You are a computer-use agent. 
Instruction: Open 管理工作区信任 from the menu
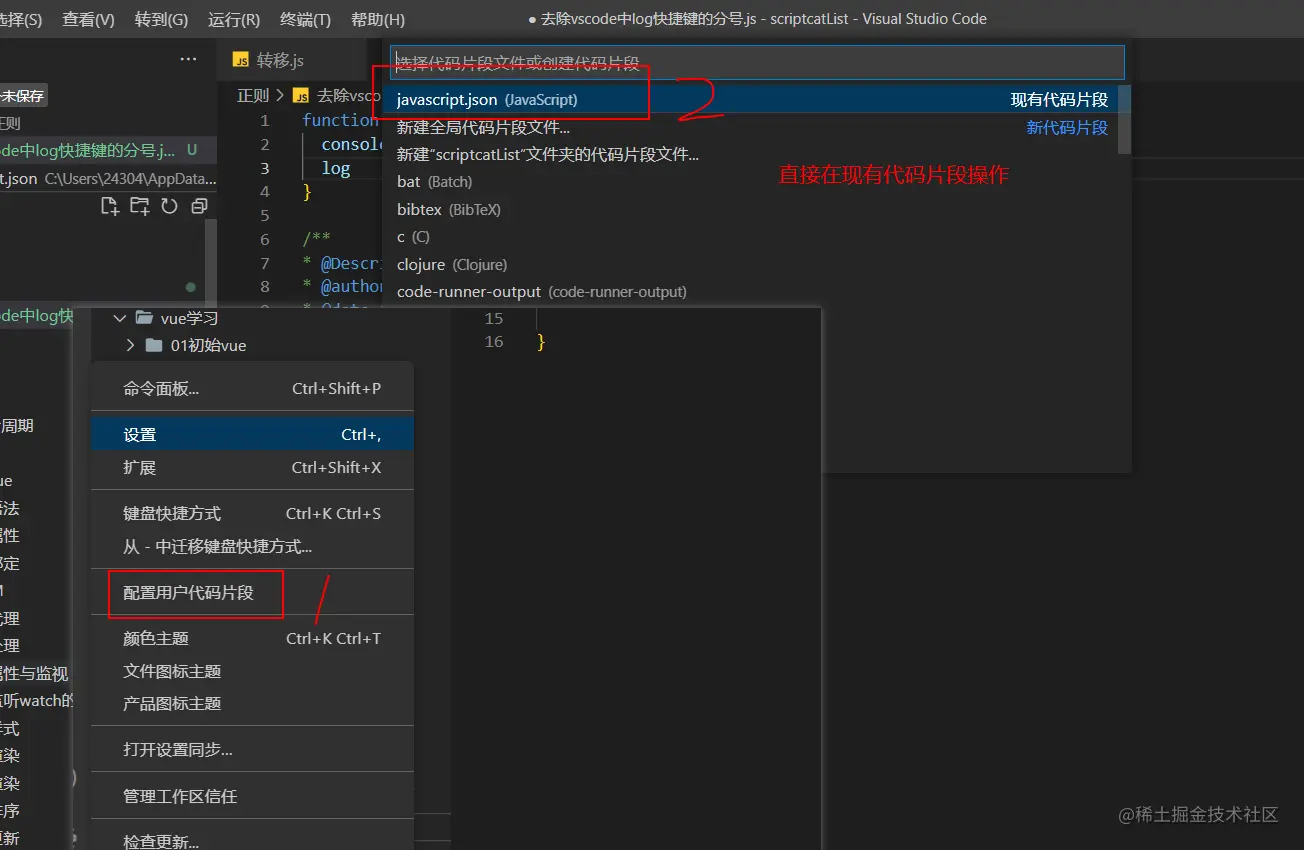click(252, 797)
